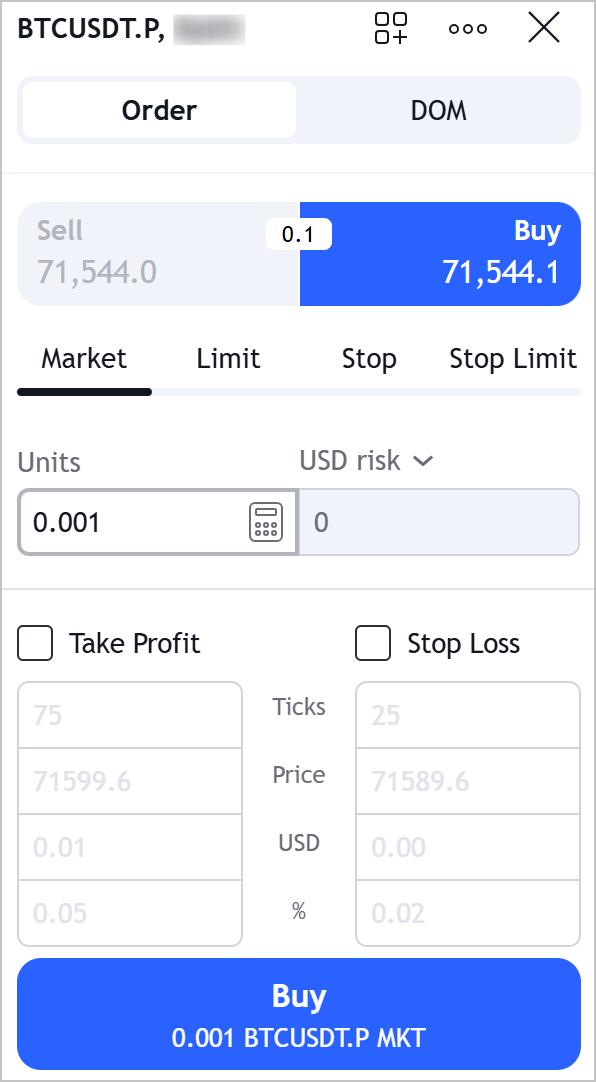Click the Take Profit price field 71599.6

[x=130, y=781]
